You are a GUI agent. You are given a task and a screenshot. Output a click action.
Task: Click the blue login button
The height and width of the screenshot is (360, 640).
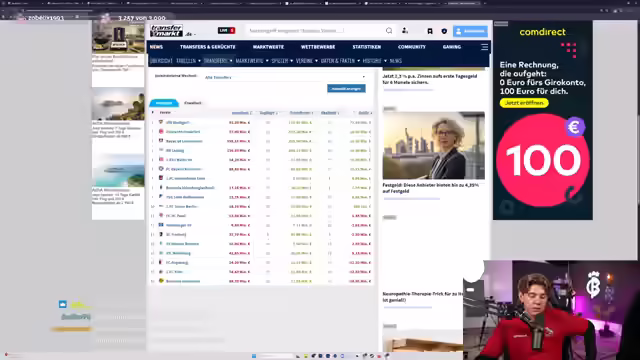tap(470, 31)
